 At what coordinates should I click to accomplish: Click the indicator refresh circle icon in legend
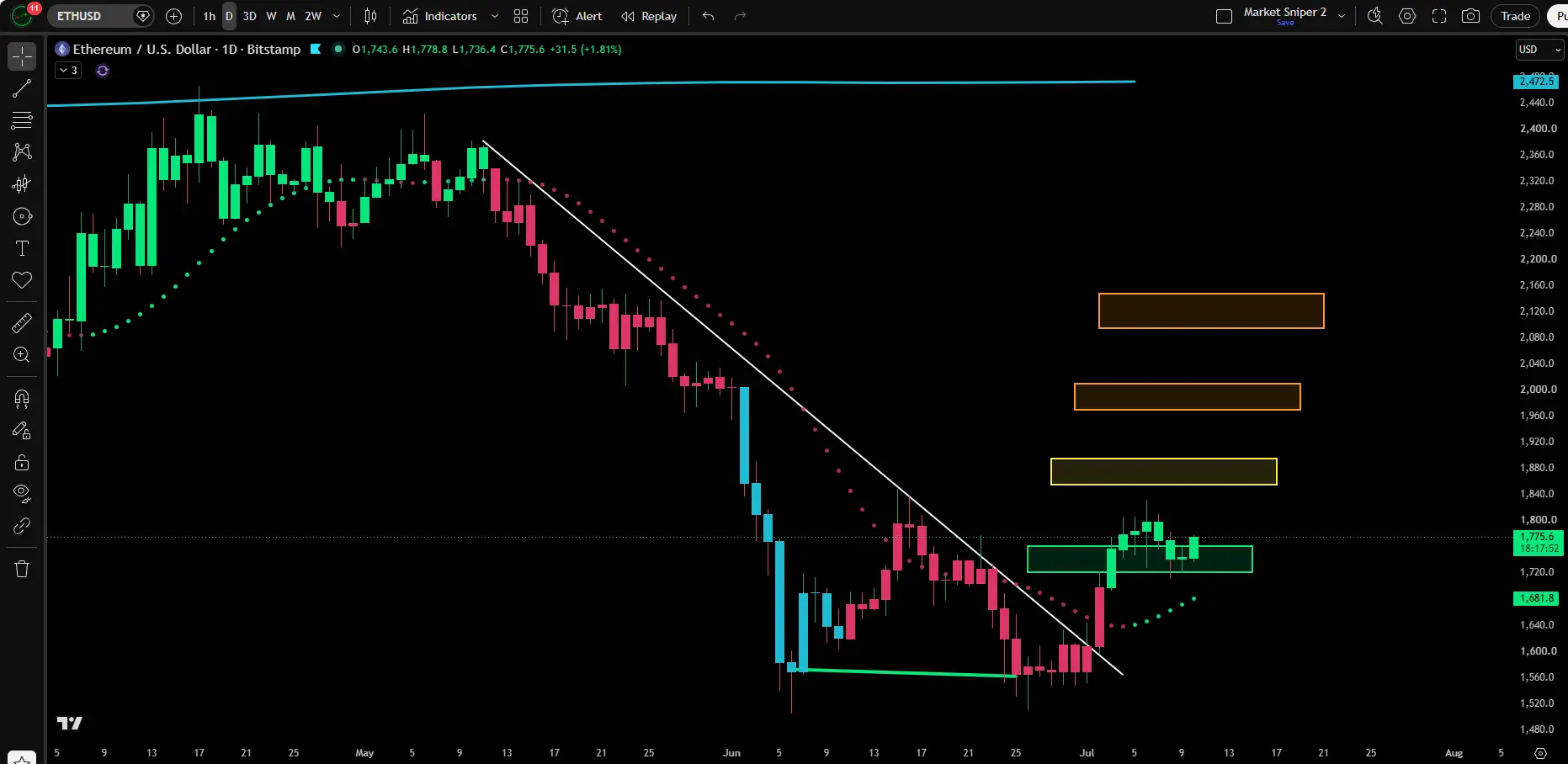pos(103,71)
